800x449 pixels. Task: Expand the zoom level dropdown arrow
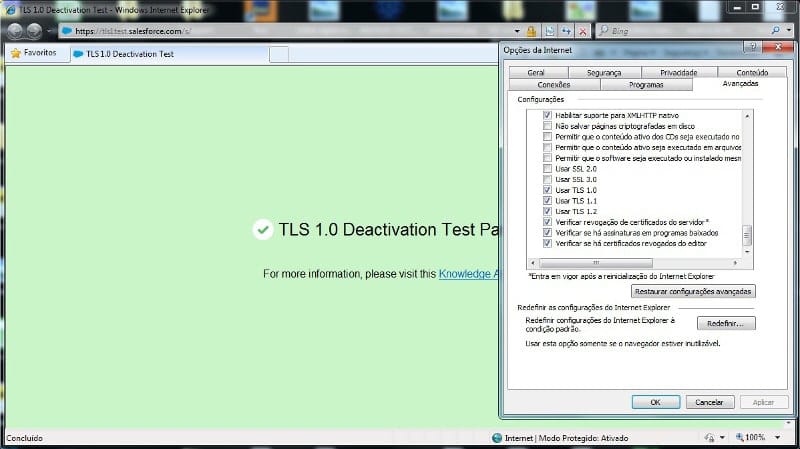[778, 437]
